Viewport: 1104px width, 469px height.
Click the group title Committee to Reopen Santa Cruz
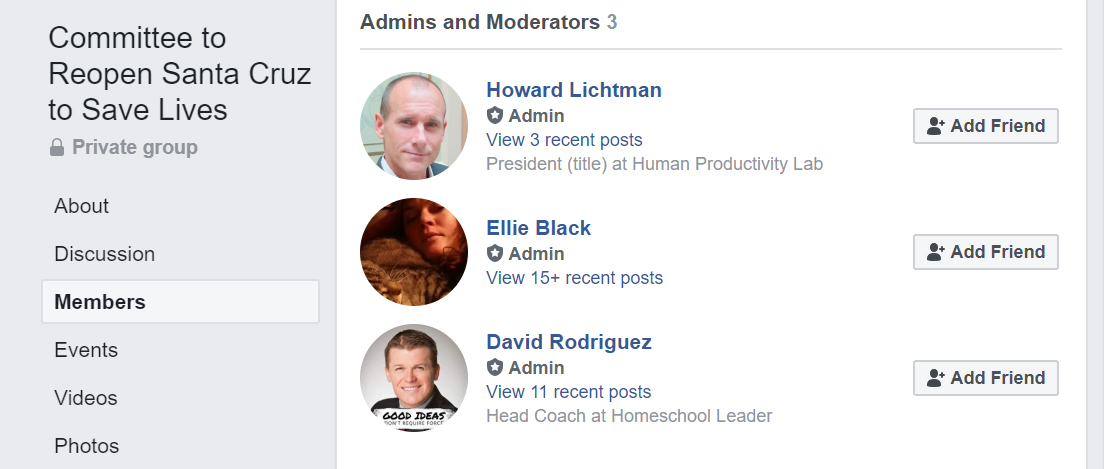tap(180, 74)
